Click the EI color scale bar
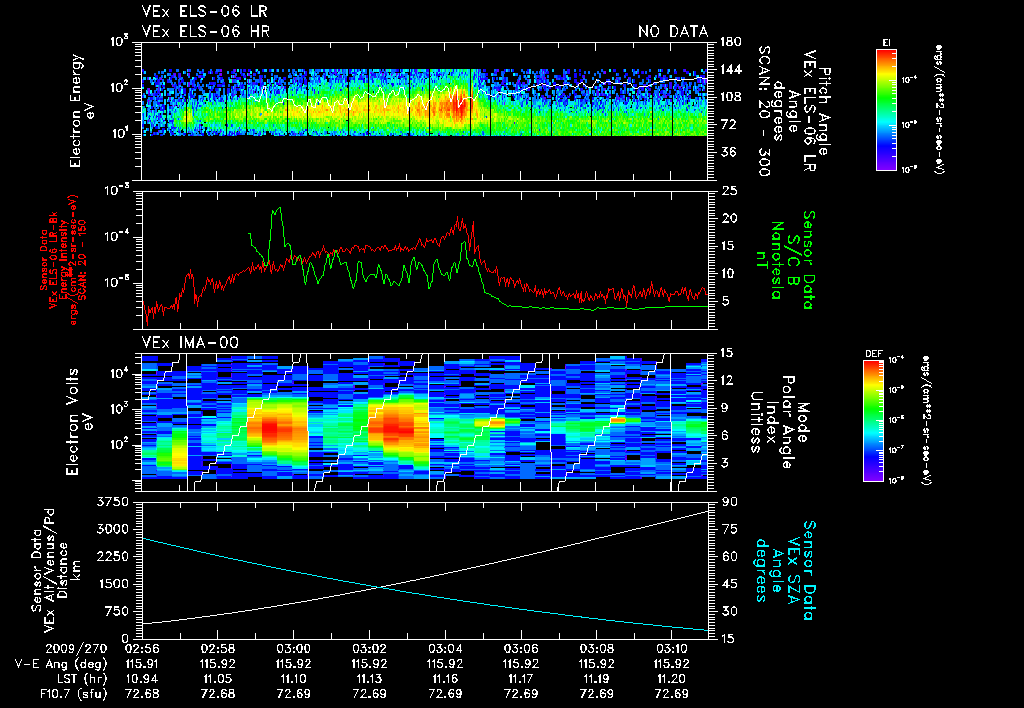 (x=886, y=109)
